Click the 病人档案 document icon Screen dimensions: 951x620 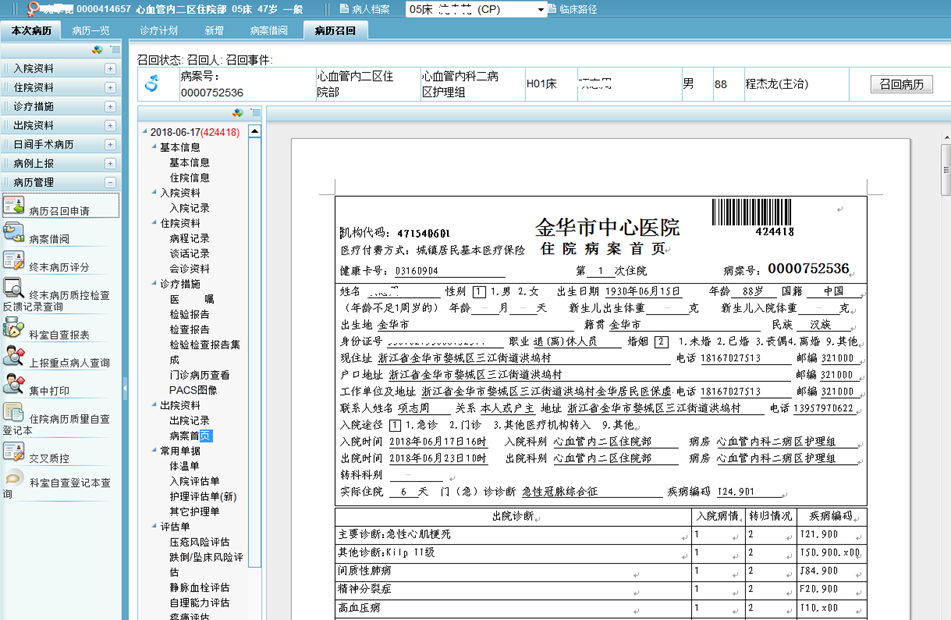[344, 9]
